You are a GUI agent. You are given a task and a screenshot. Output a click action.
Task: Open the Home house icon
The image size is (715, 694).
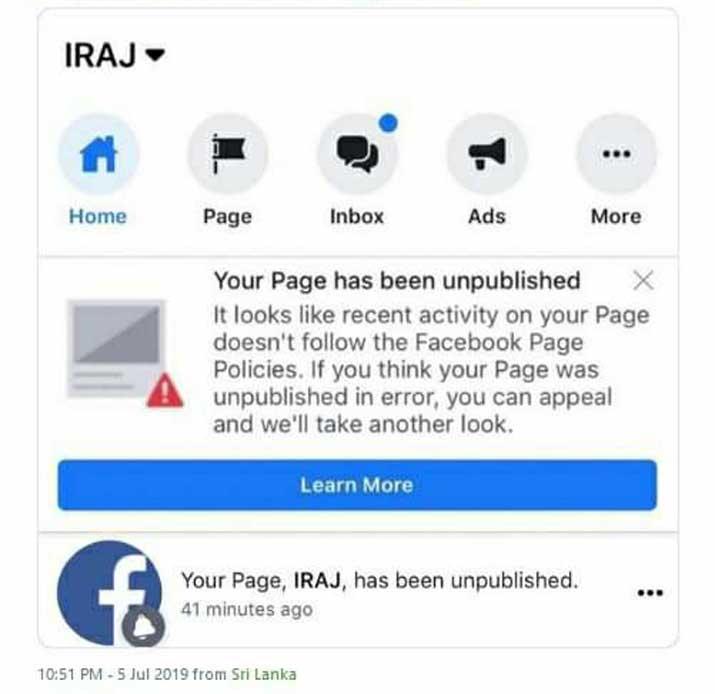click(x=98, y=154)
